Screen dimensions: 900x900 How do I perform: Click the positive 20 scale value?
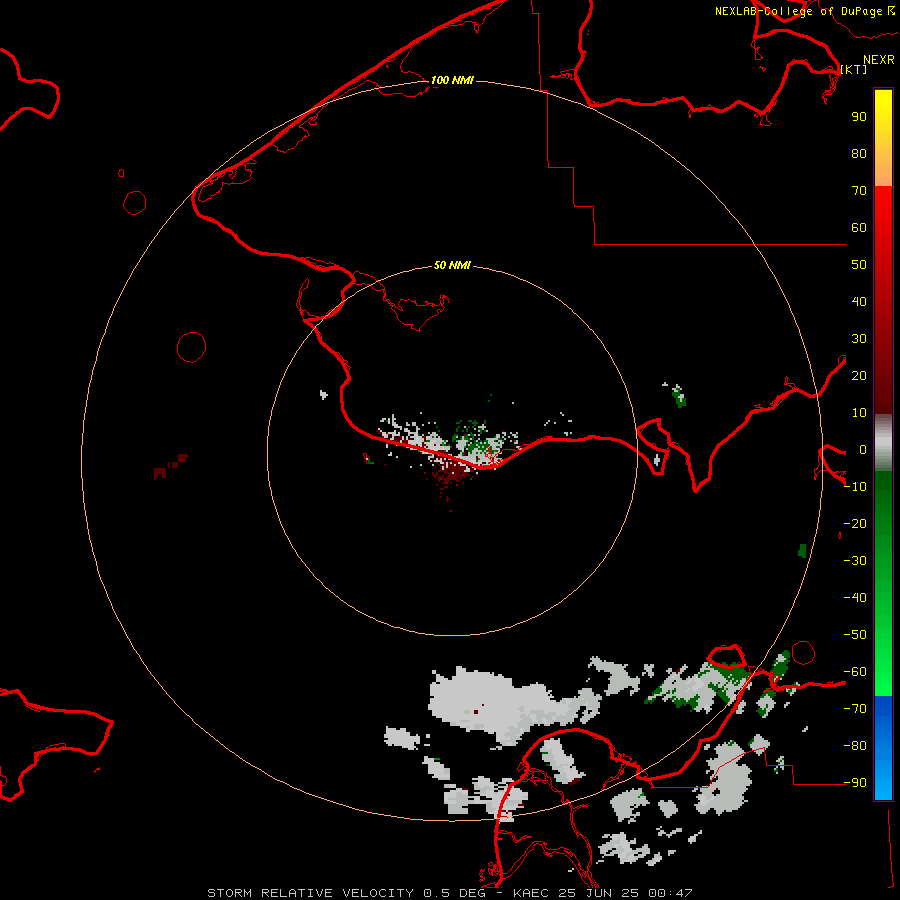[859, 376]
